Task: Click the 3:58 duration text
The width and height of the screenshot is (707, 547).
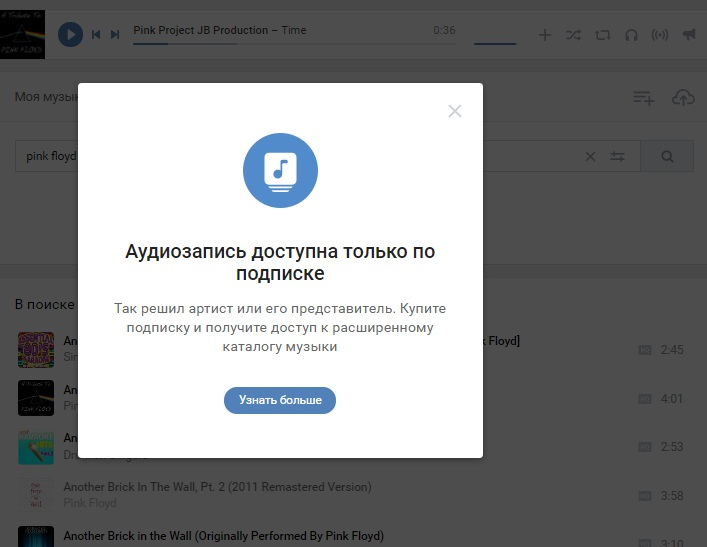Action: [x=672, y=496]
